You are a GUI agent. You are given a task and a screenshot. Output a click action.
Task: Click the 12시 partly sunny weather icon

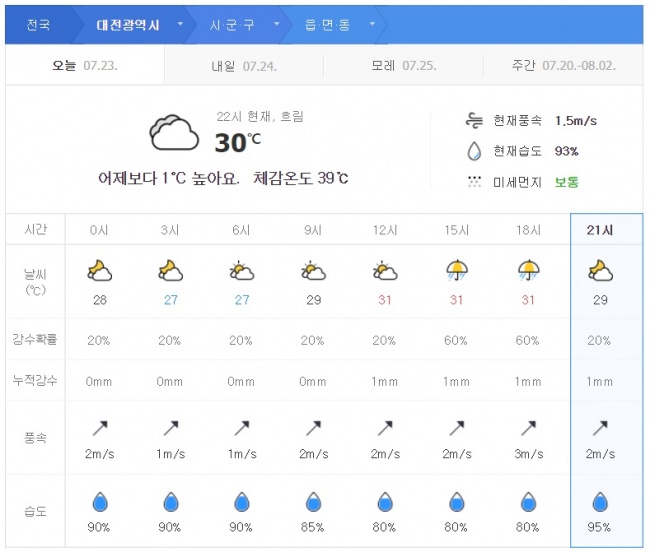(x=385, y=271)
